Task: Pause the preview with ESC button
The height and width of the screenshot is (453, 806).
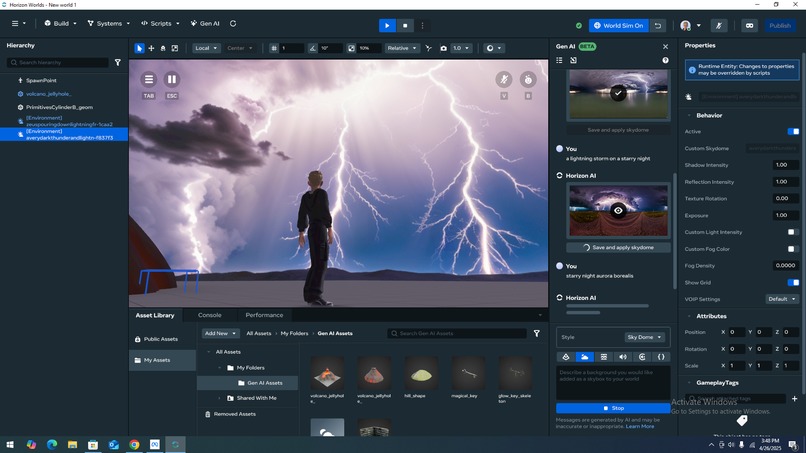Action: click(x=172, y=79)
